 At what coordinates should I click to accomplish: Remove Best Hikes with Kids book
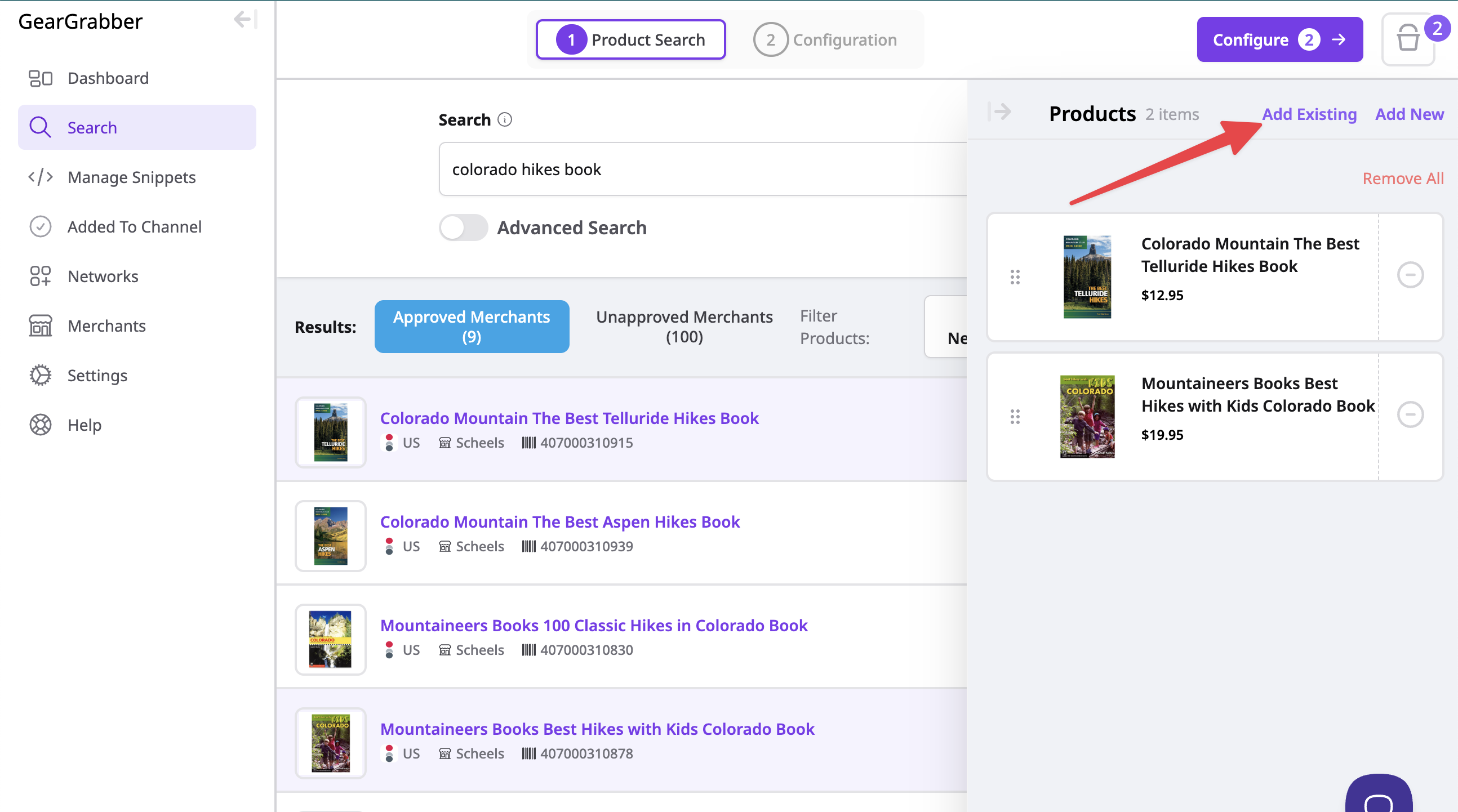tap(1410, 415)
